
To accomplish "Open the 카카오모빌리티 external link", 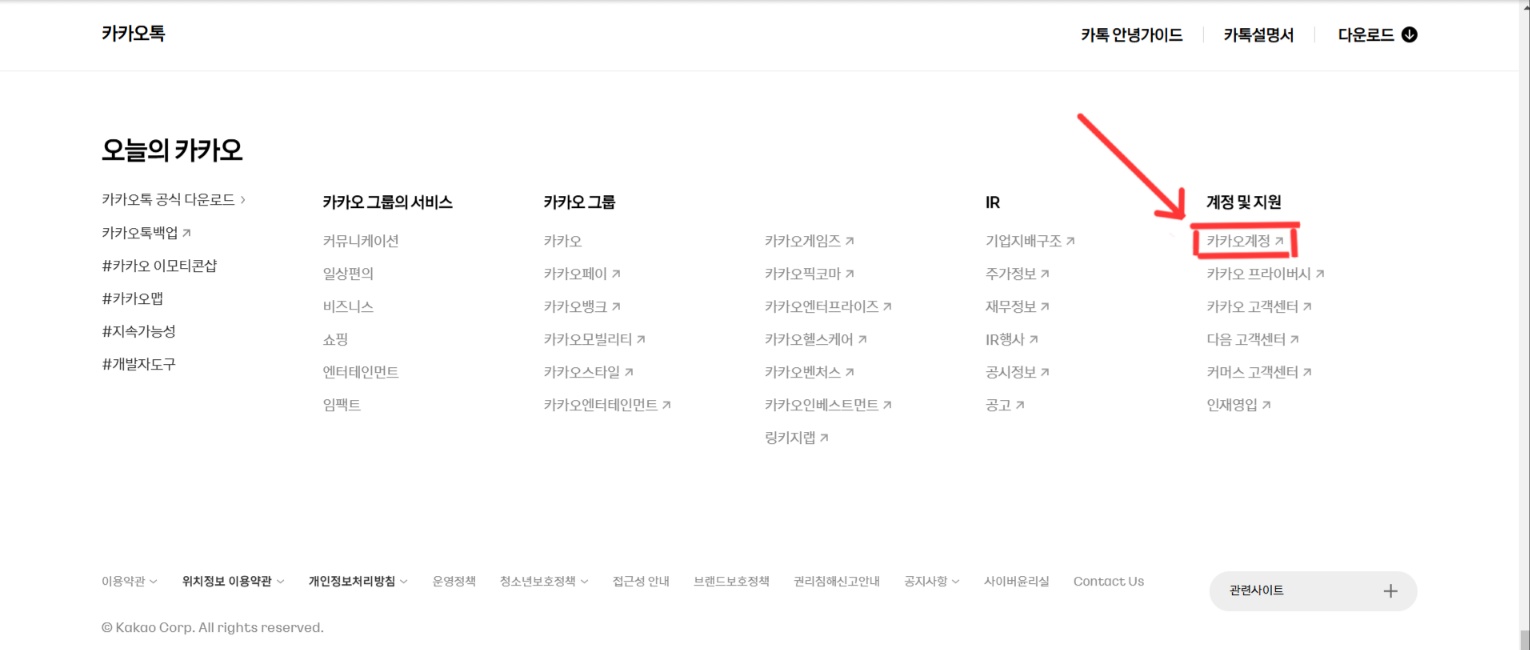I will tap(595, 340).
